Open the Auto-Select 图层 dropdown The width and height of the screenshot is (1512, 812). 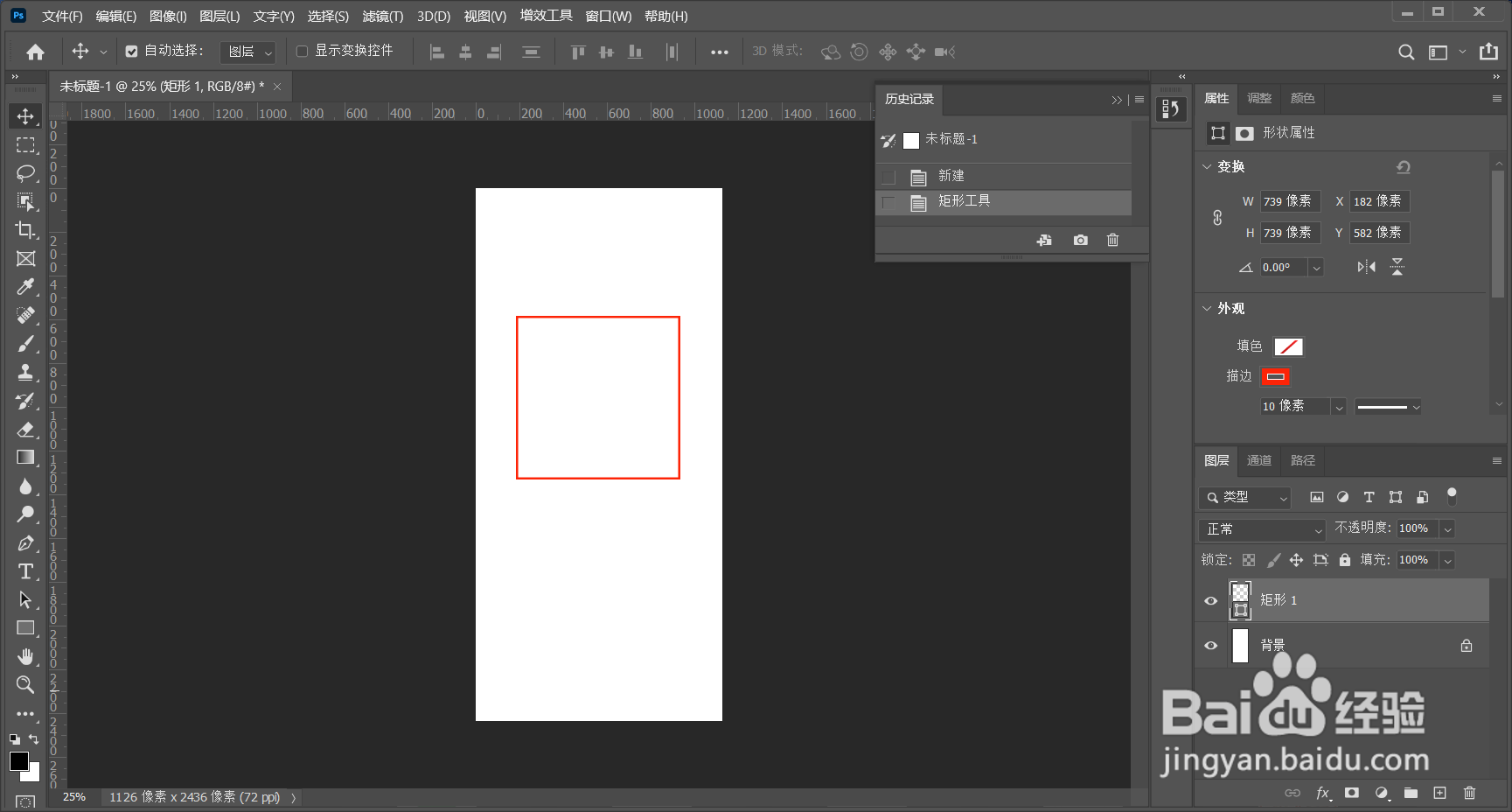[248, 52]
